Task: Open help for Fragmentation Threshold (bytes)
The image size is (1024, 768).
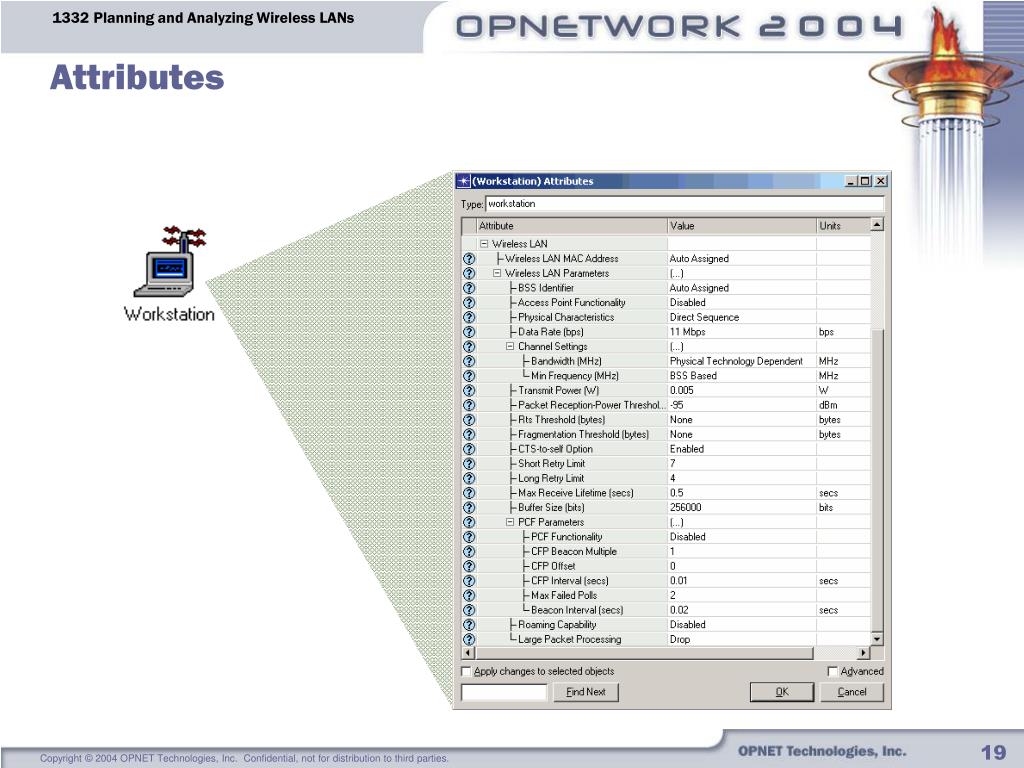Action: click(x=469, y=434)
